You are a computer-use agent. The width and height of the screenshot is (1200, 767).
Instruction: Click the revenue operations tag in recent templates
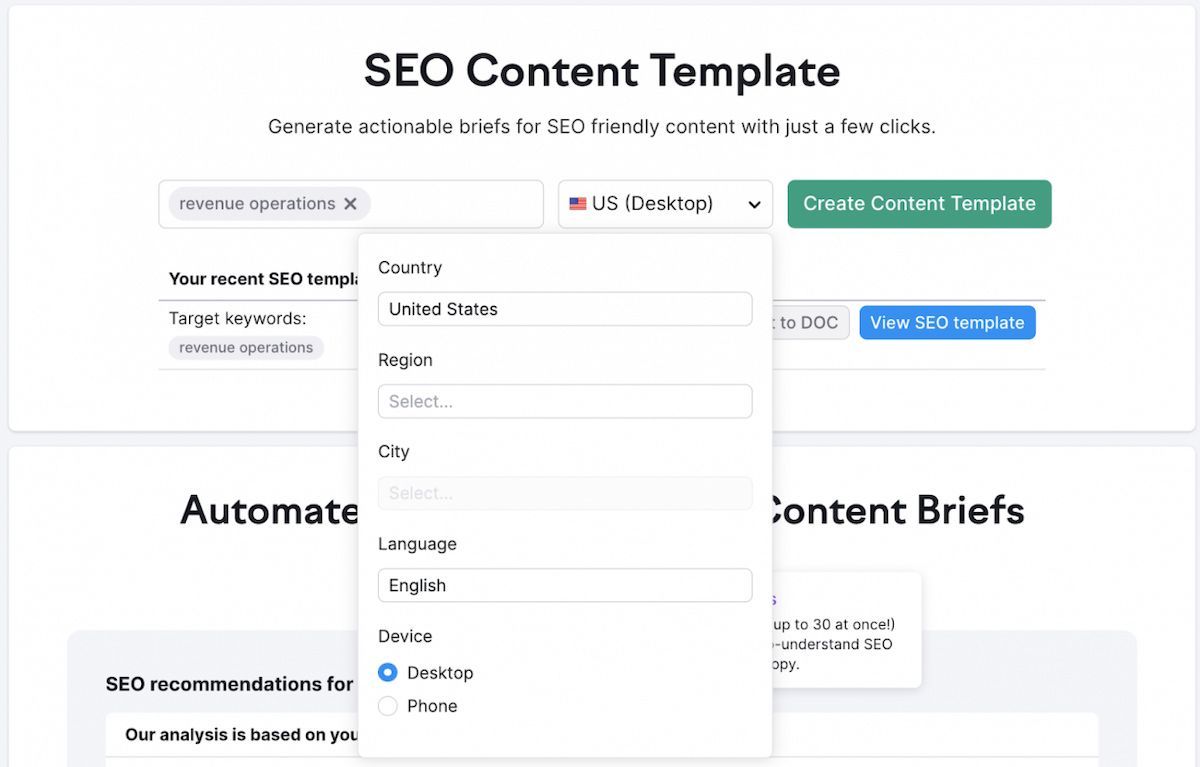[x=246, y=348]
